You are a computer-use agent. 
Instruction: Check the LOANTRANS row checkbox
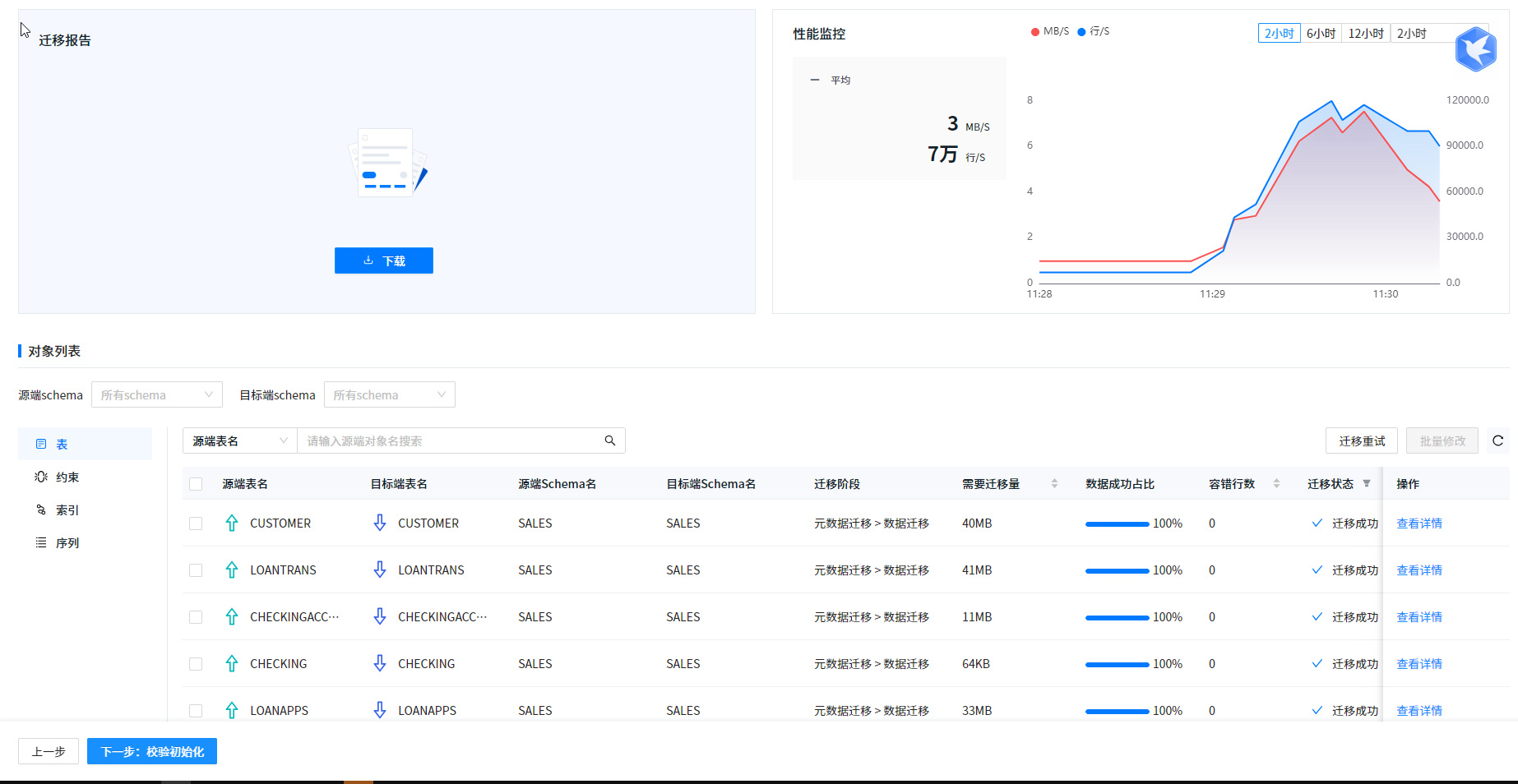pos(196,570)
